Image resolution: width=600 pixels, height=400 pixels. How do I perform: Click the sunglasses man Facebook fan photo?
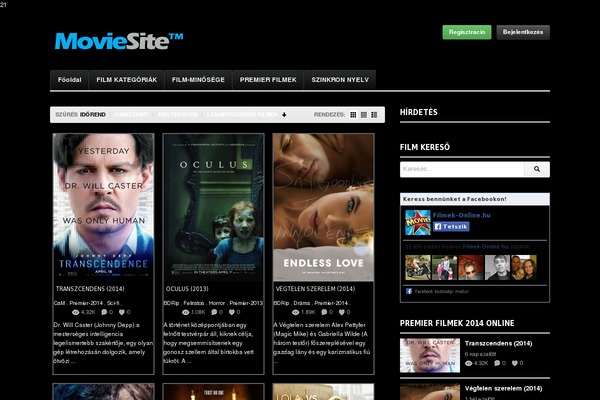(471, 268)
